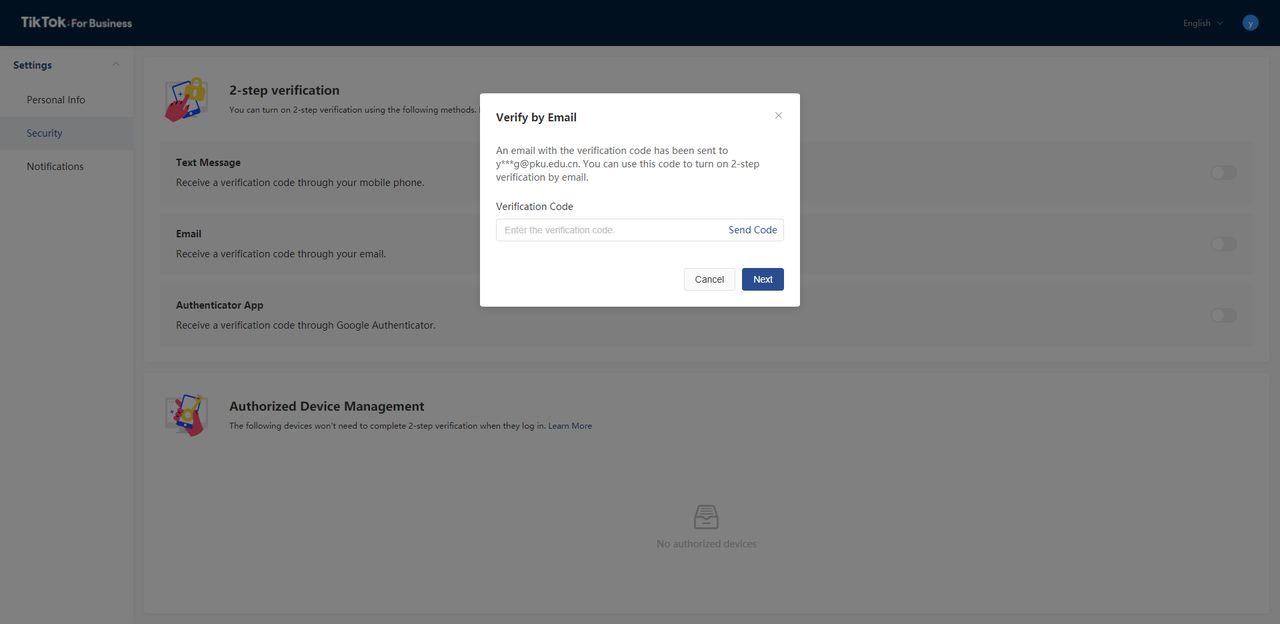Click the No authorized devices text
This screenshot has height=624, width=1280.
point(706,544)
